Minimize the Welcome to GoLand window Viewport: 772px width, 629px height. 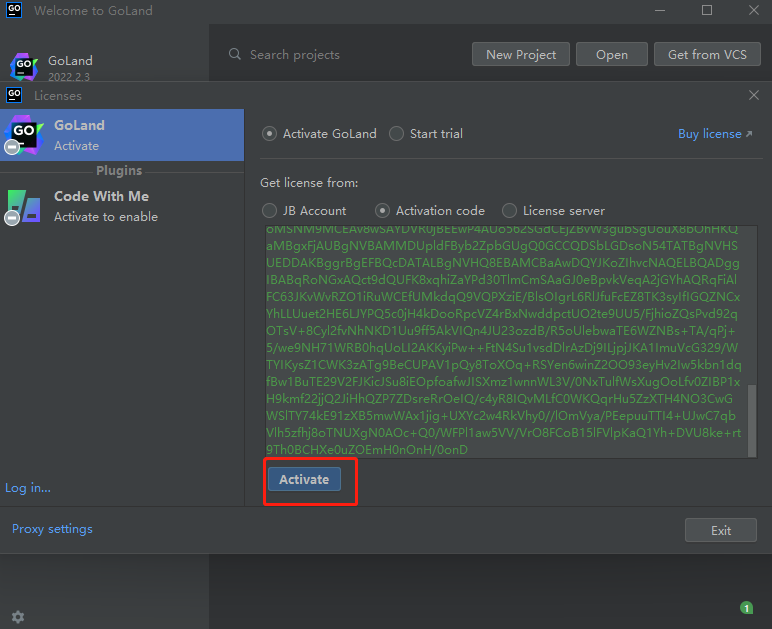pos(660,10)
